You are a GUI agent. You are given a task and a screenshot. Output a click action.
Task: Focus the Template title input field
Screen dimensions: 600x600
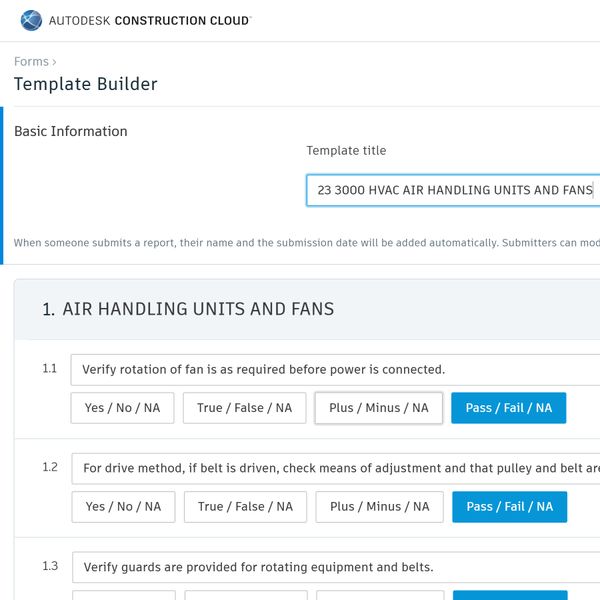coord(452,189)
